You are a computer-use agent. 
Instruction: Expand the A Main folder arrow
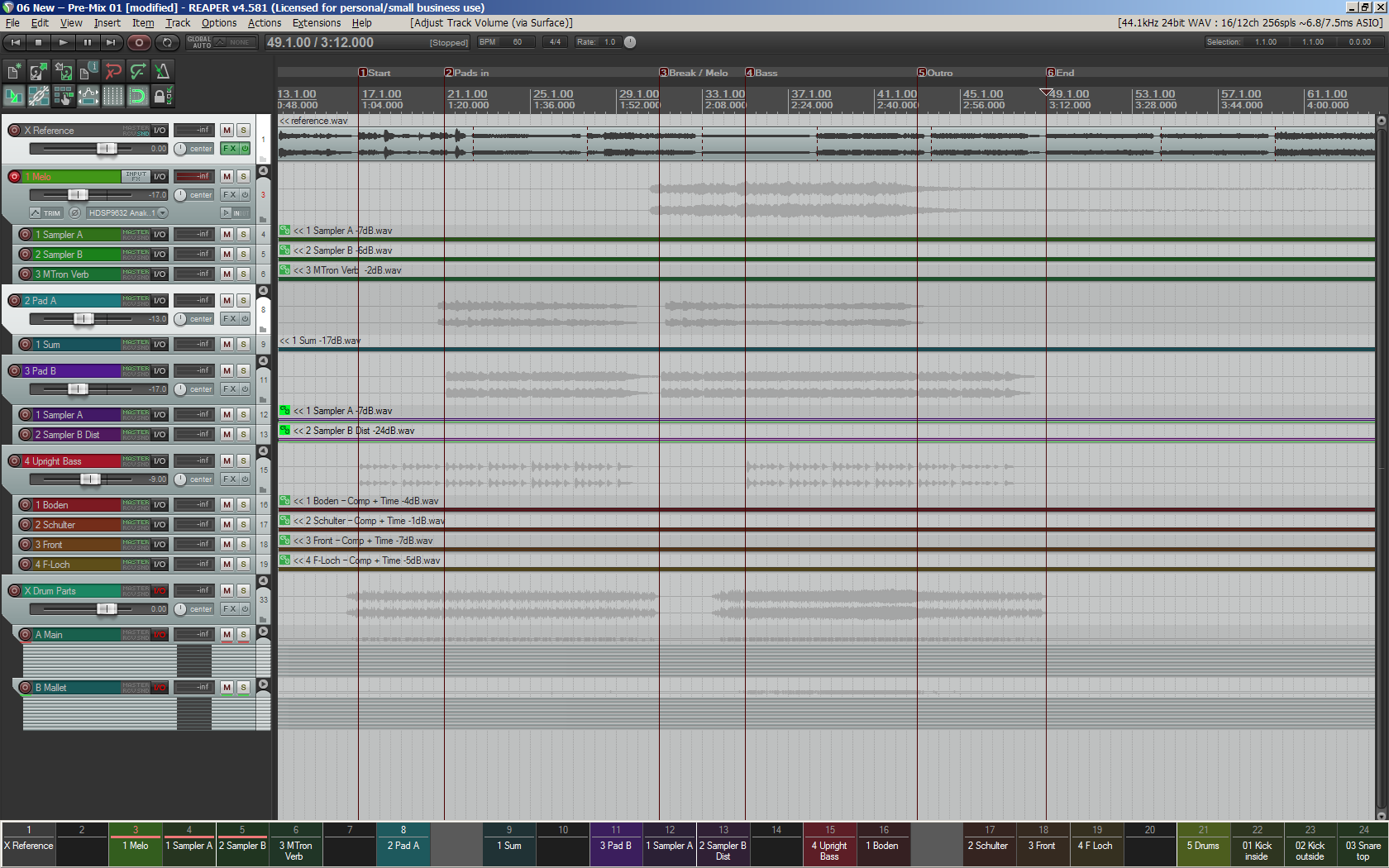263,631
